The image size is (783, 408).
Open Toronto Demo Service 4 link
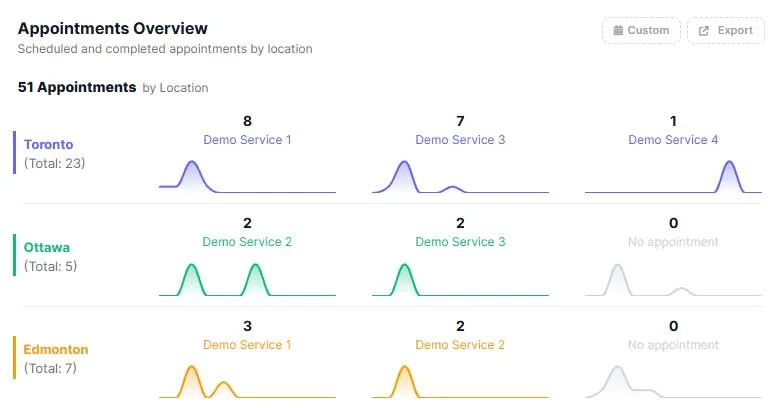tap(673, 140)
